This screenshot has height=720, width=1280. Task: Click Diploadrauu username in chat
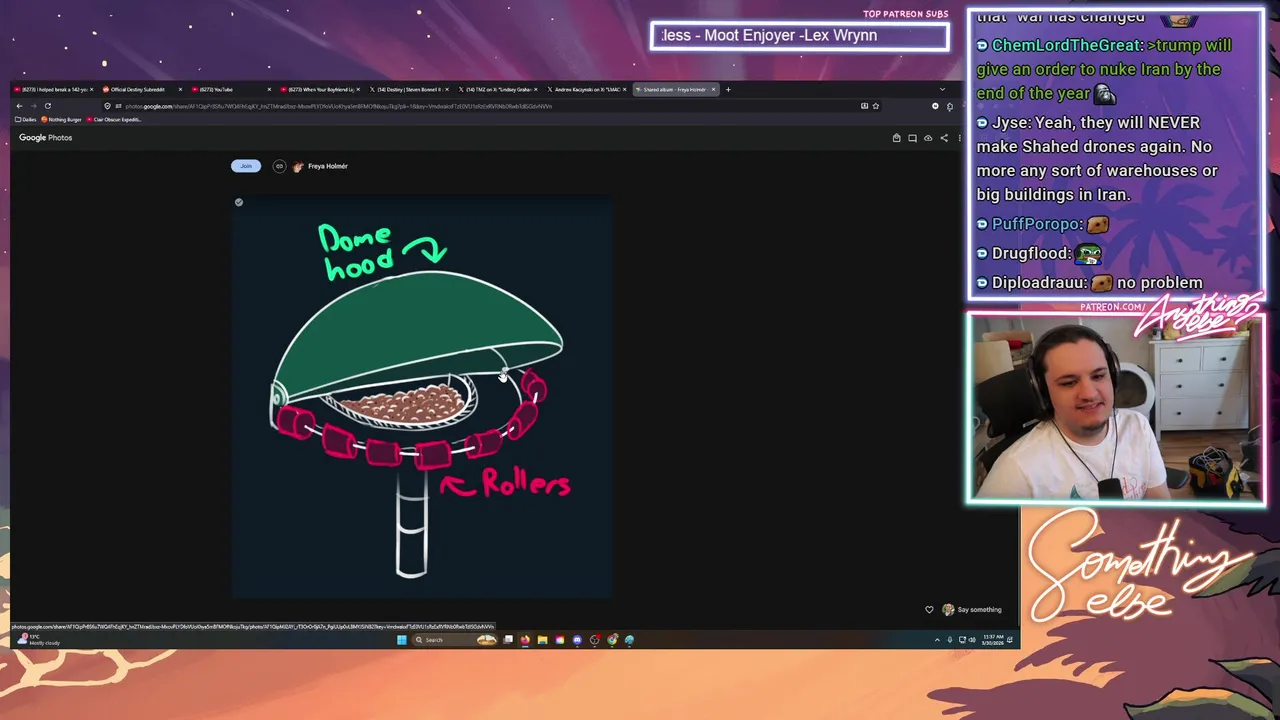click(1038, 283)
